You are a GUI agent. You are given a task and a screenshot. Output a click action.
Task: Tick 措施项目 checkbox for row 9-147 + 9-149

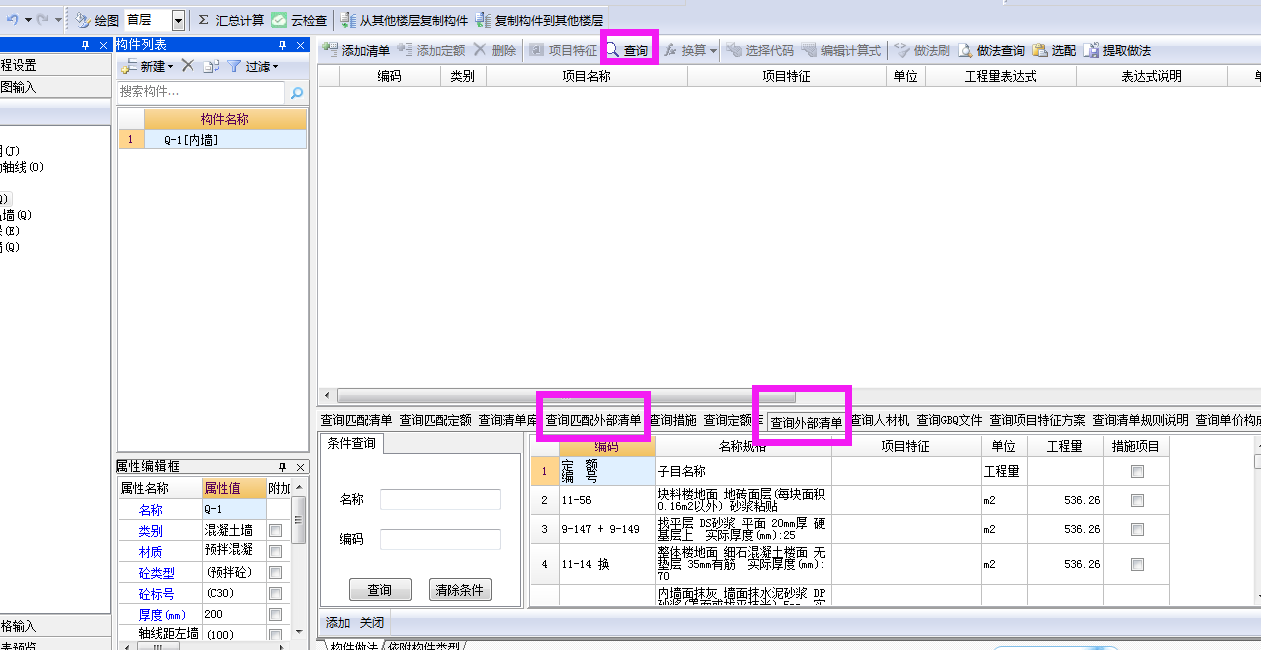pyautogui.click(x=1137, y=529)
